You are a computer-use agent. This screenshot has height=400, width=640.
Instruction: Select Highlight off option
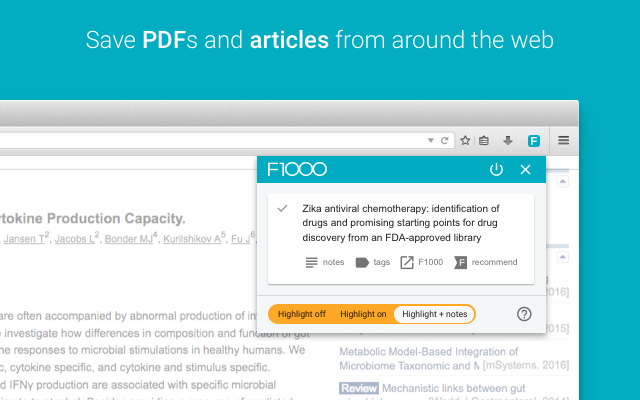pos(301,314)
